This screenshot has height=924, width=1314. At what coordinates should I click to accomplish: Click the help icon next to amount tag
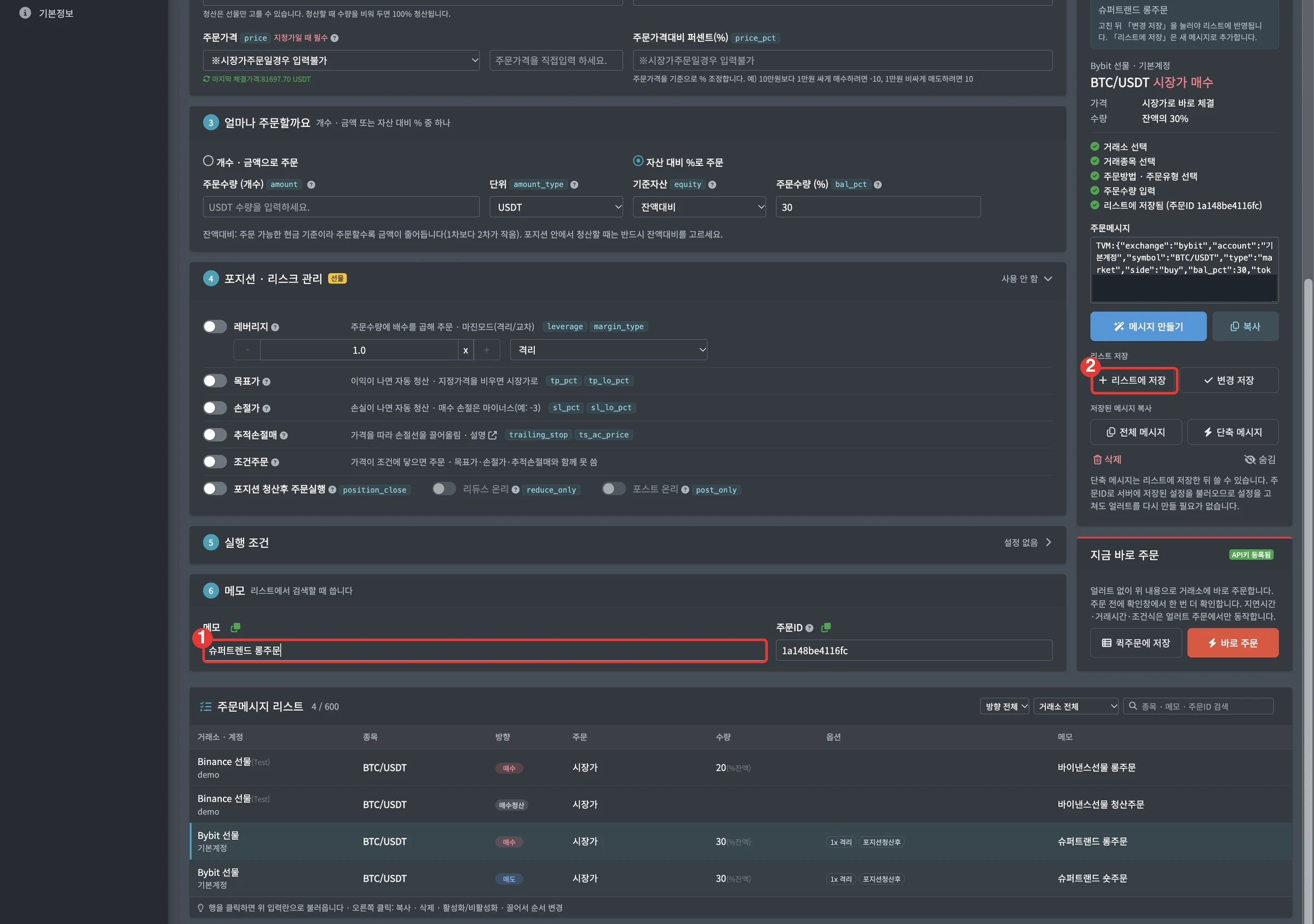click(311, 185)
